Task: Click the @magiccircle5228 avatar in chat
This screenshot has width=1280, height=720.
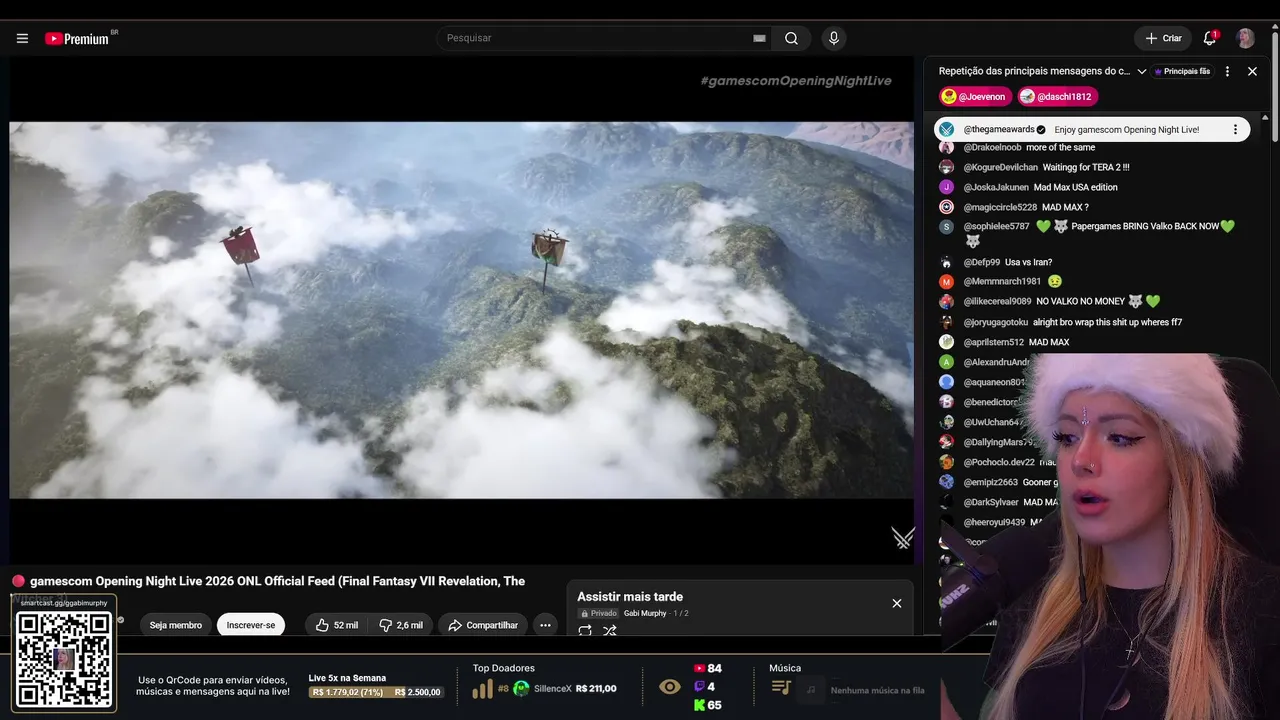Action: [946, 207]
